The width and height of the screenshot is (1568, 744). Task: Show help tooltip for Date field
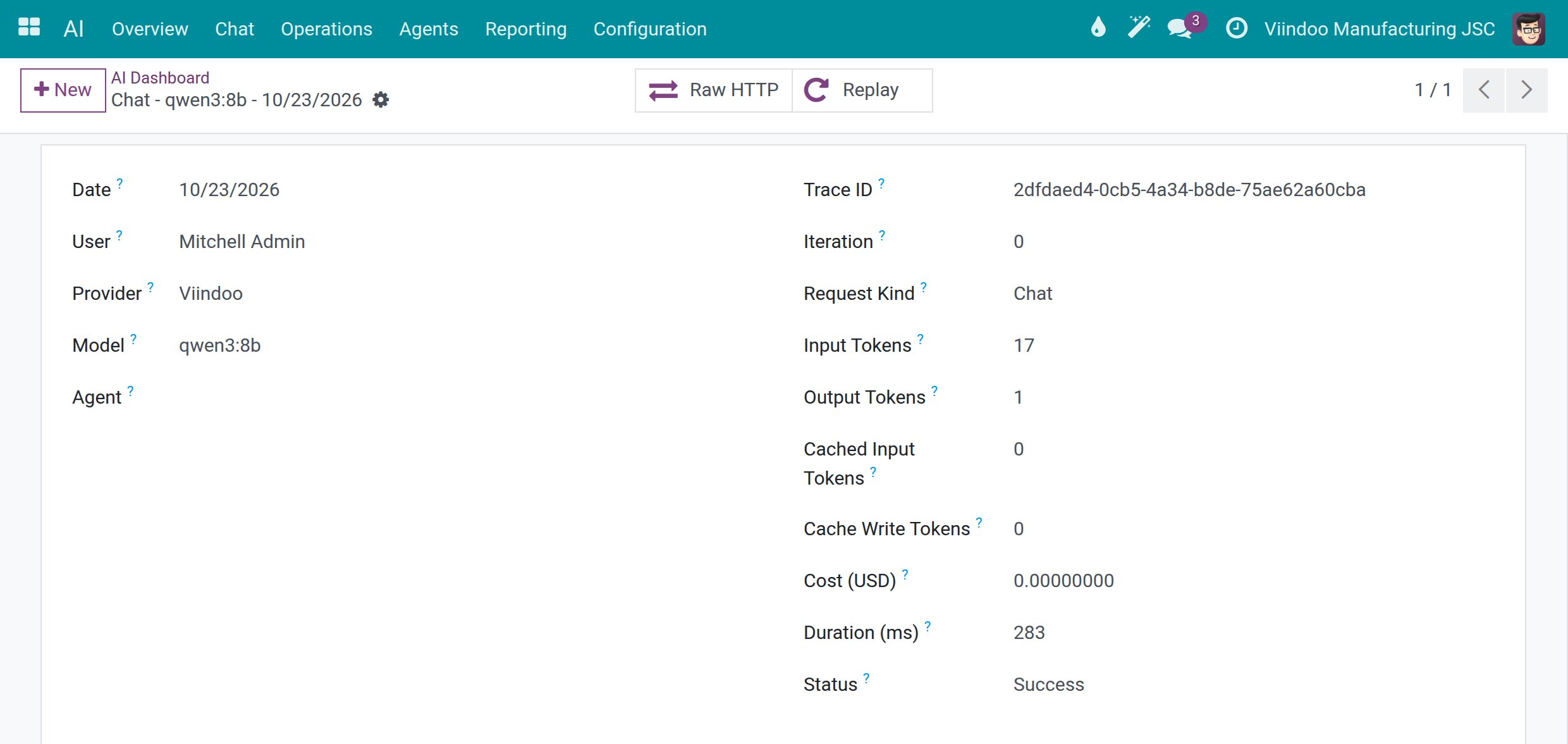tap(119, 183)
